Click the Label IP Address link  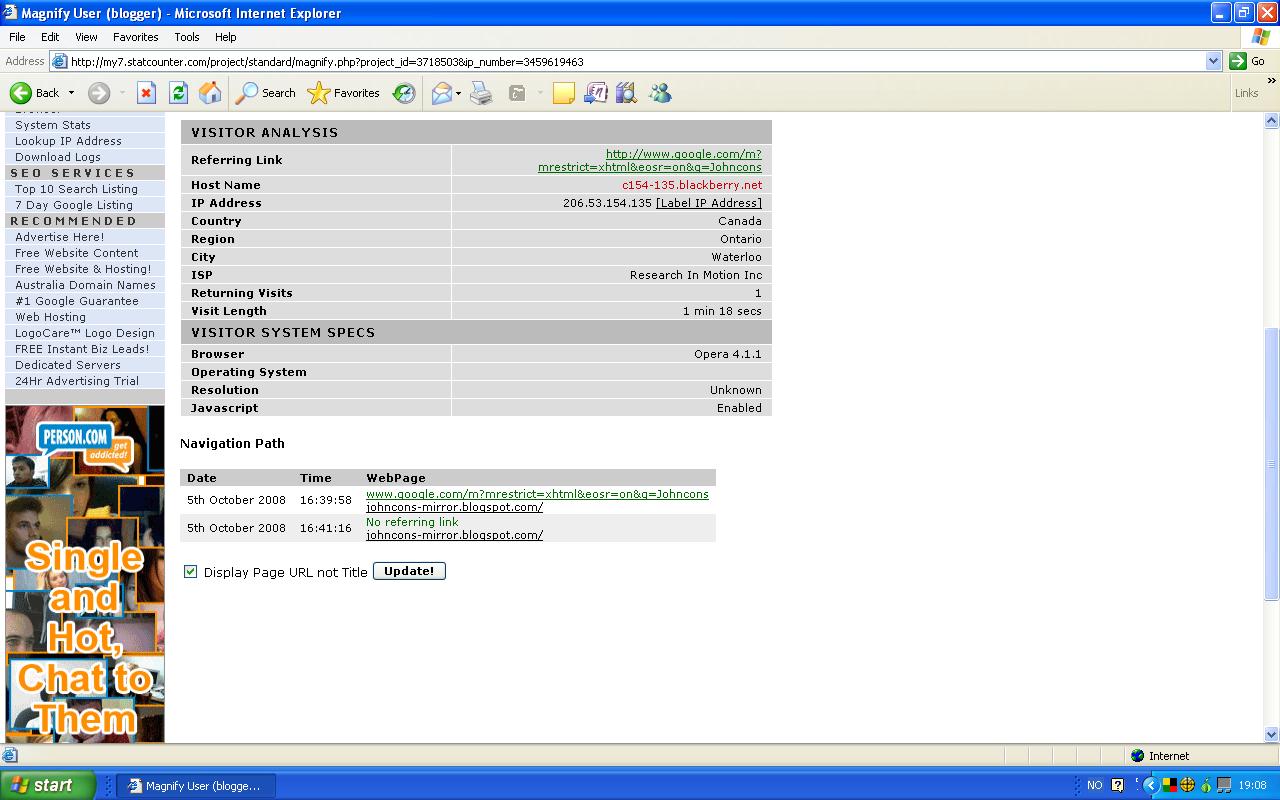[709, 203]
